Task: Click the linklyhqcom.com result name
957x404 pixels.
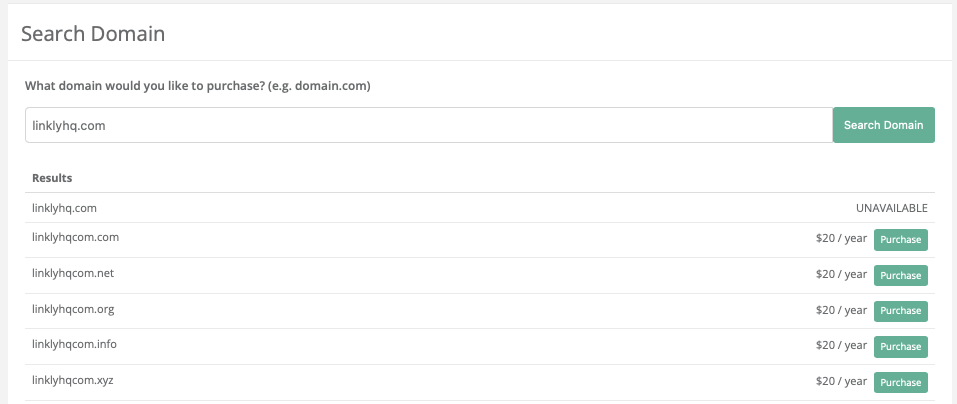Action: pyautogui.click(x=76, y=237)
